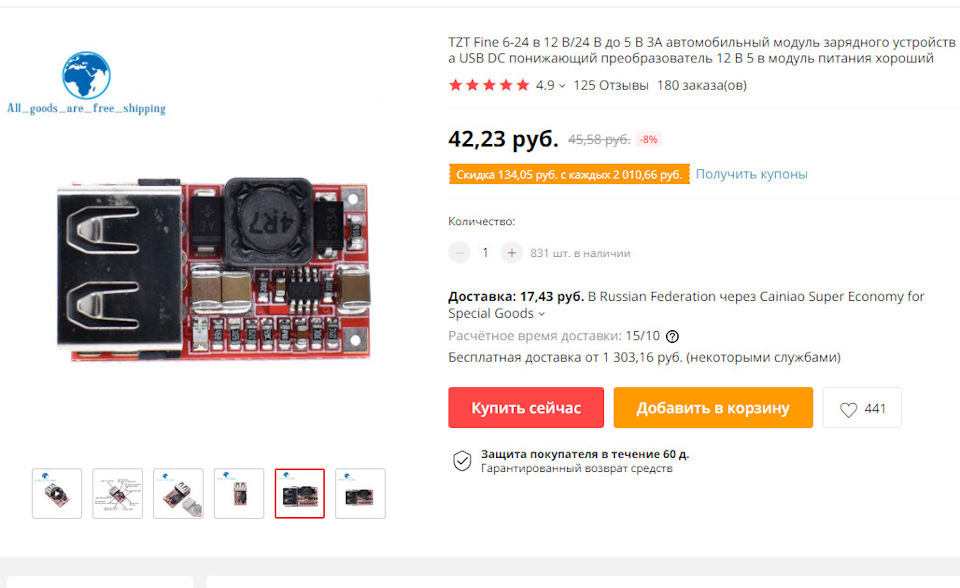Select the last sixth product thumbnail
The width and height of the screenshot is (960, 588).
click(x=361, y=494)
